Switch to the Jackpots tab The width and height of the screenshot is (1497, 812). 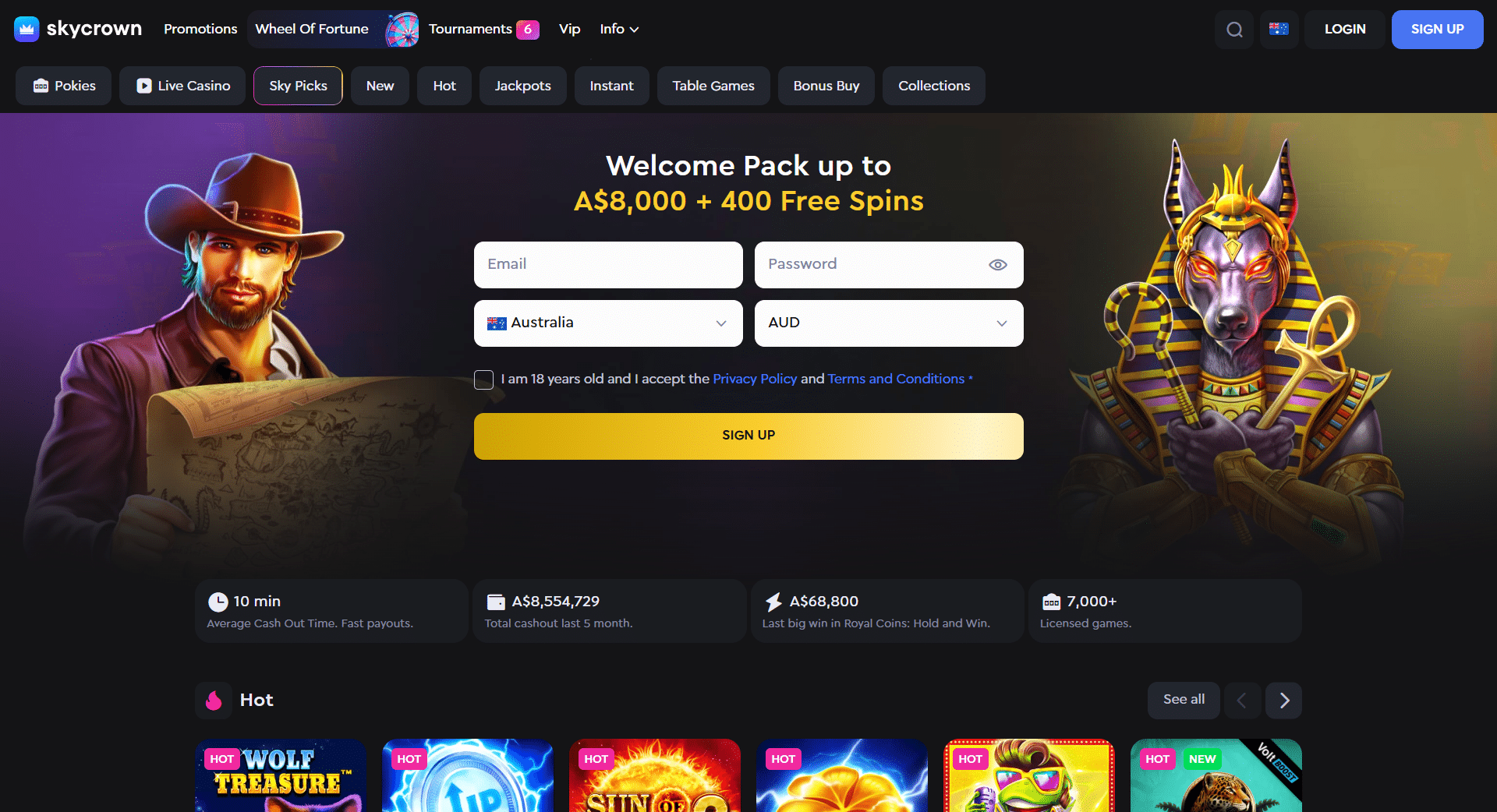coord(522,86)
